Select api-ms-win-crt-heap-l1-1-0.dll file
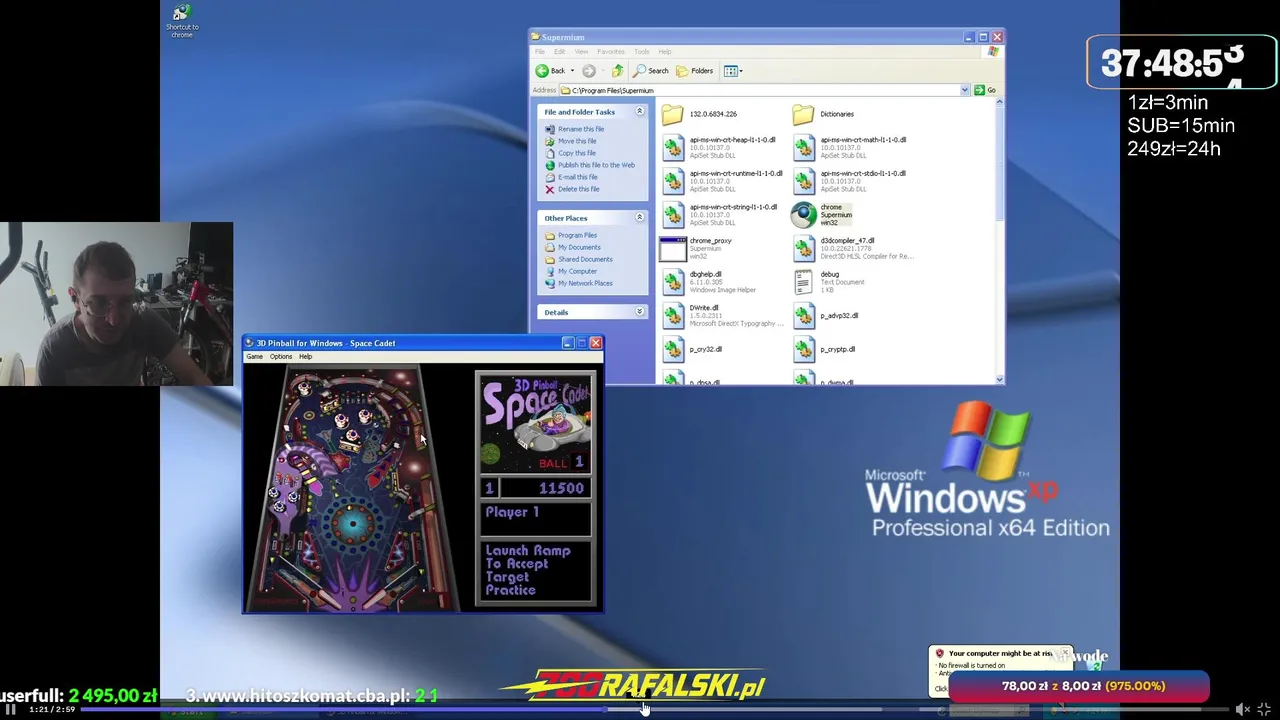Screen dimensions: 1280x720 [x=720, y=148]
